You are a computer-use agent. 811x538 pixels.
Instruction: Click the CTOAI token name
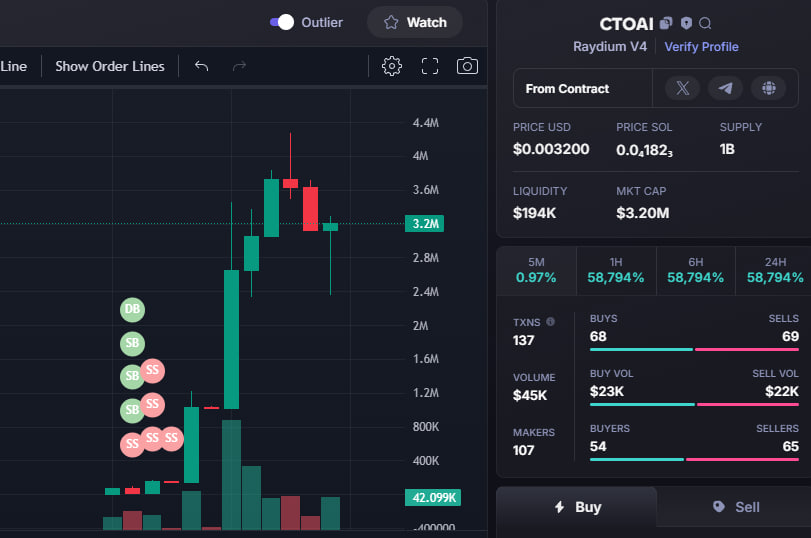pyautogui.click(x=626, y=24)
